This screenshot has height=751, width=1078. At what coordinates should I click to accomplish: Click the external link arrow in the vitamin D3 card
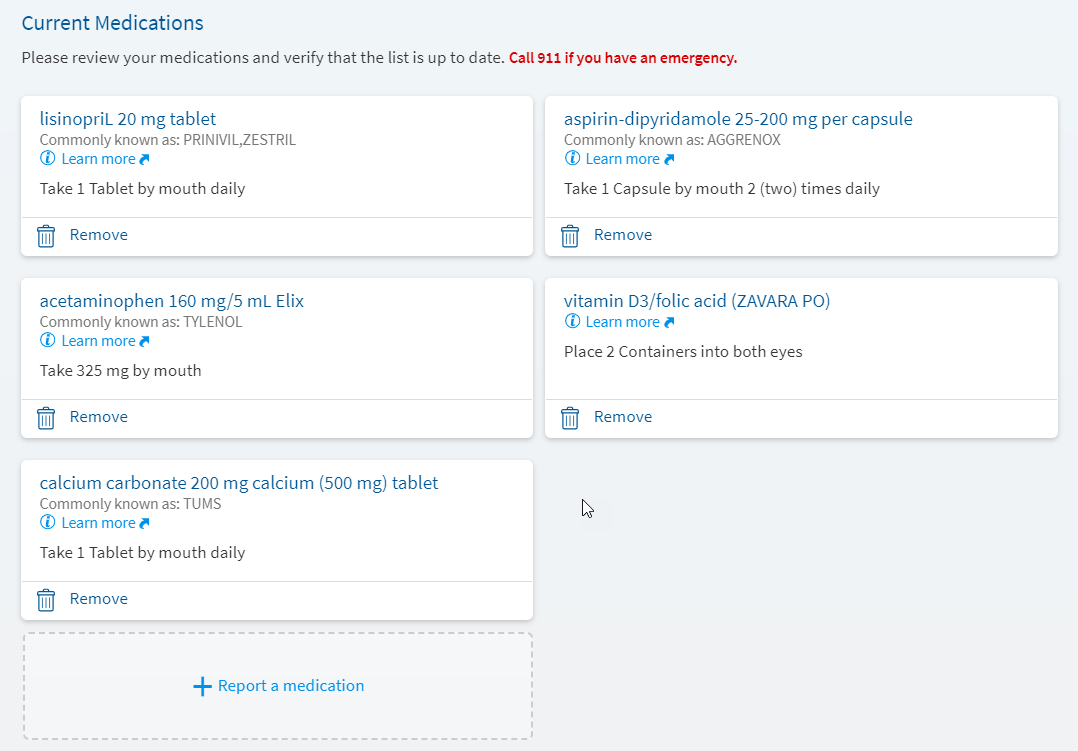click(669, 323)
